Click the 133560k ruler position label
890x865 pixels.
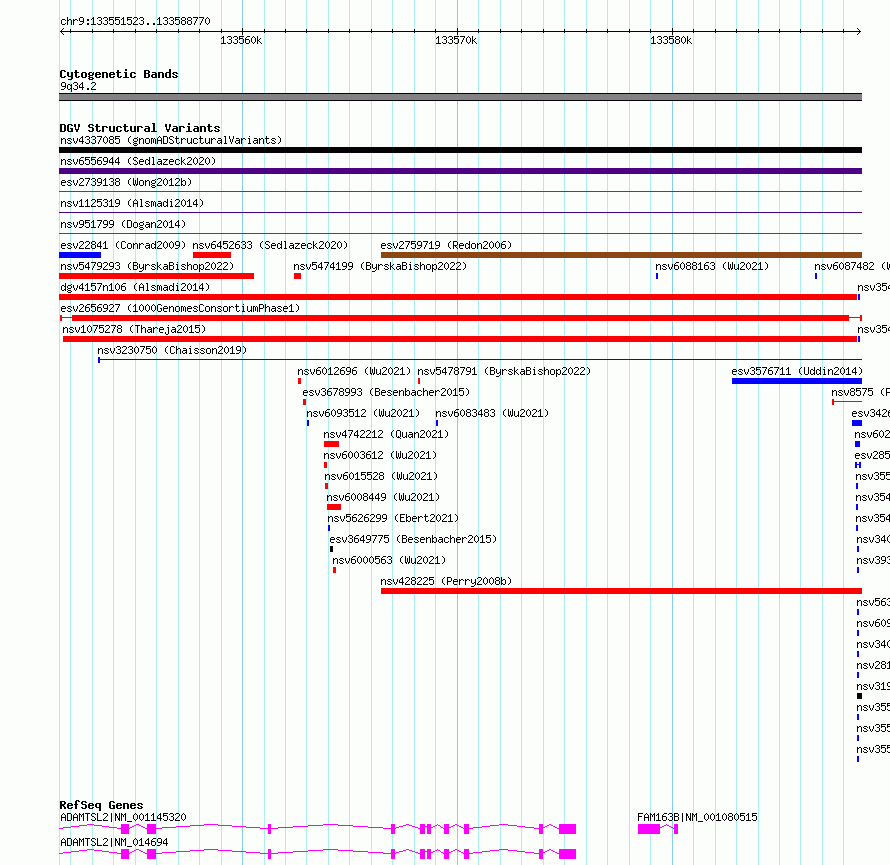[241, 40]
